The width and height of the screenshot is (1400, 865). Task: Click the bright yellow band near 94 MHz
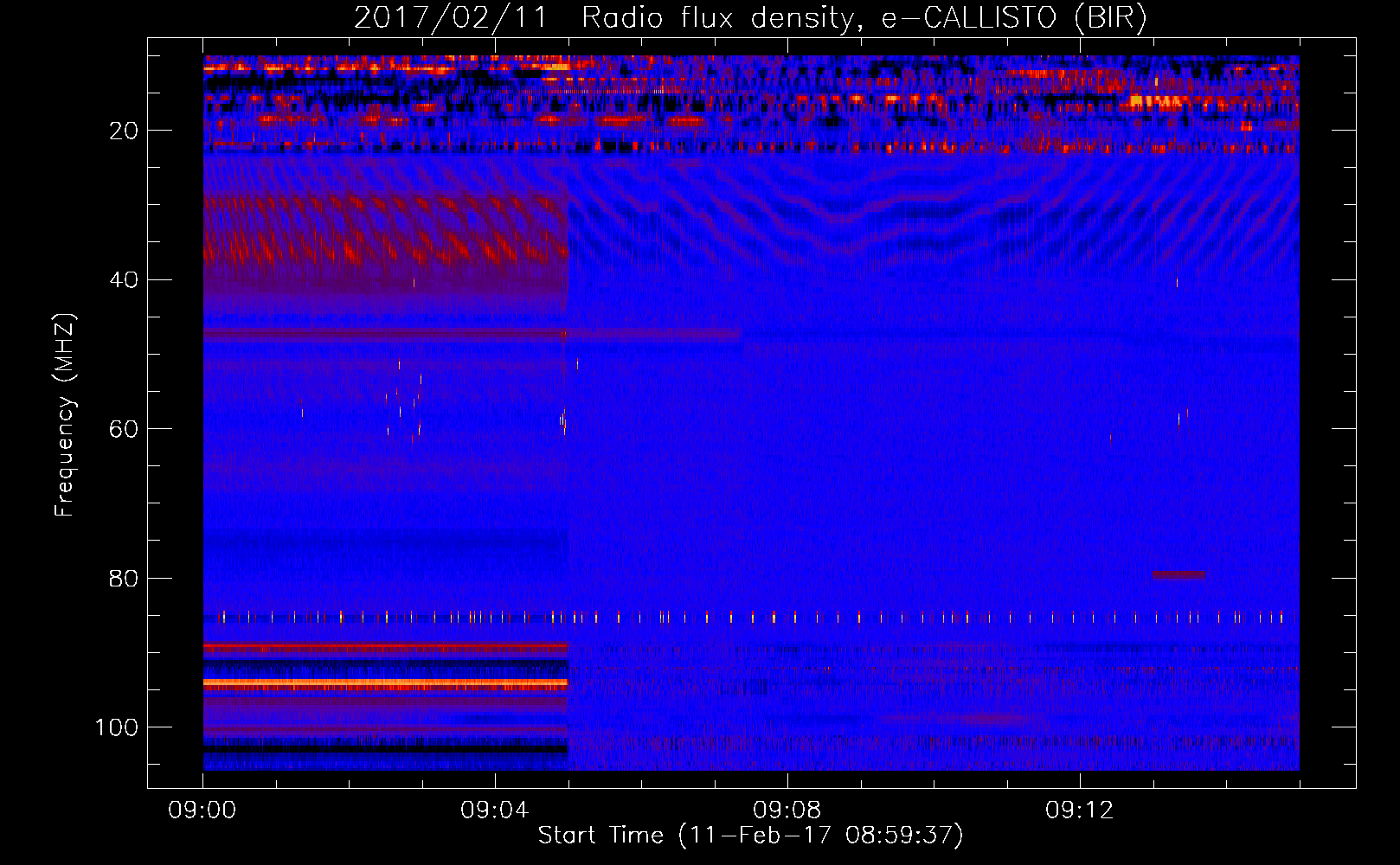click(385, 683)
